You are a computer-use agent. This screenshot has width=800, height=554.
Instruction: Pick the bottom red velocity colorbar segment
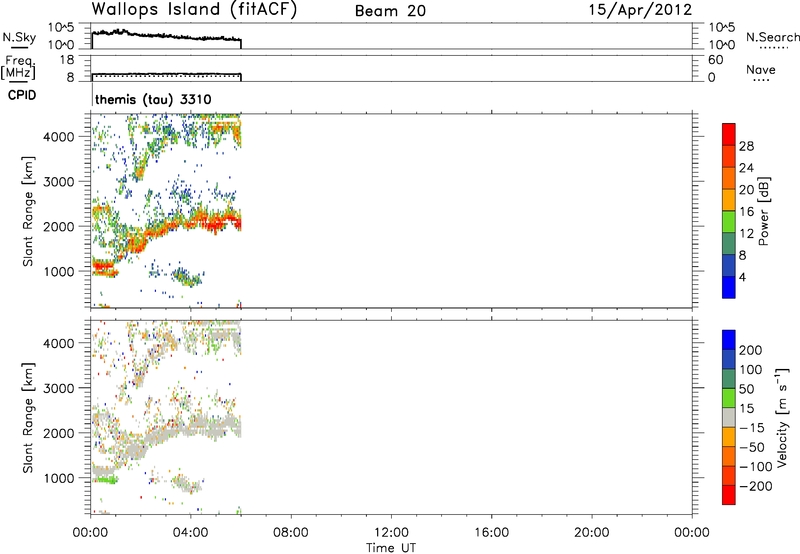(x=729, y=495)
